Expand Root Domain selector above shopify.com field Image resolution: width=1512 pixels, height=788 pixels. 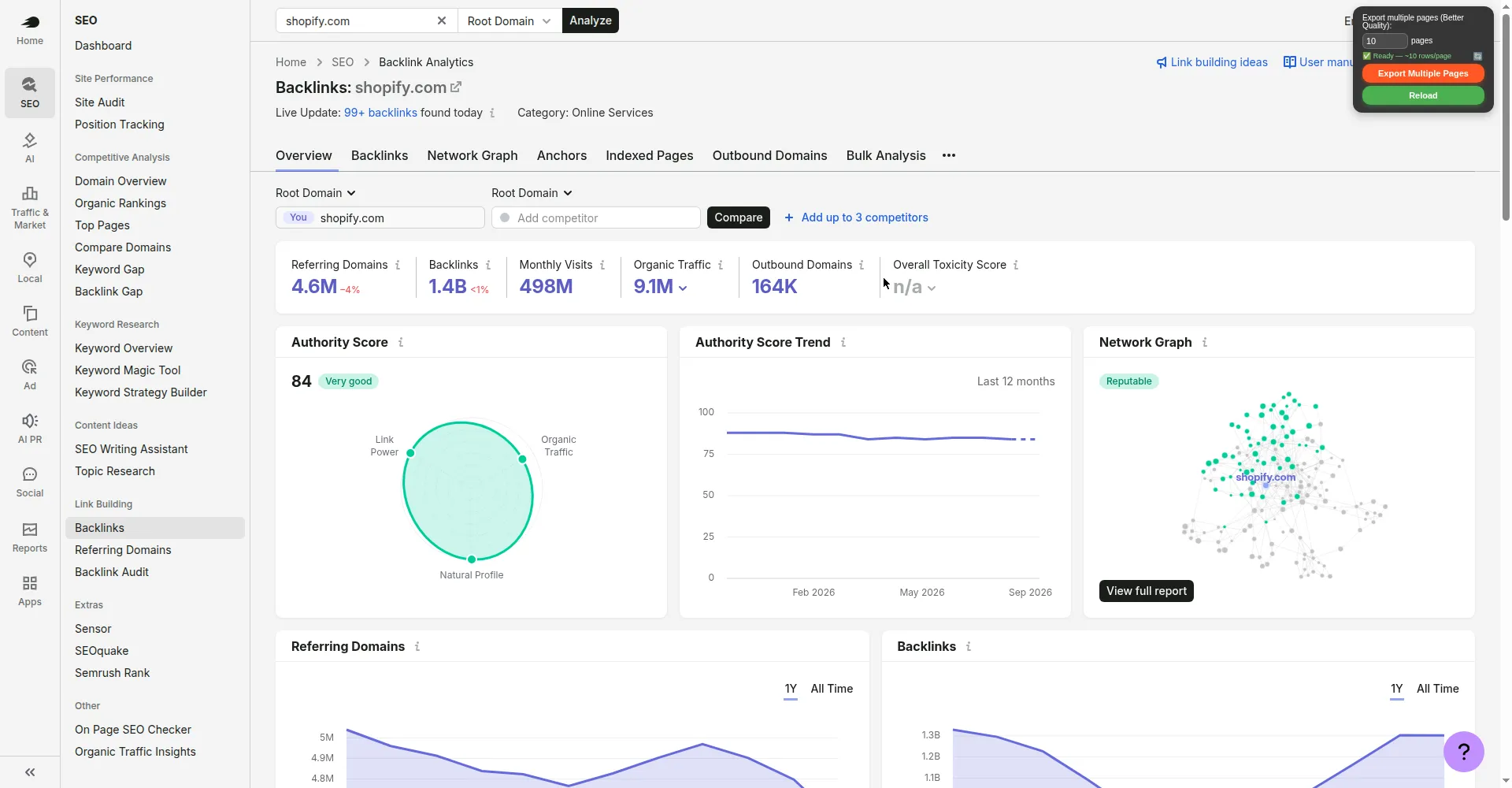click(x=316, y=193)
